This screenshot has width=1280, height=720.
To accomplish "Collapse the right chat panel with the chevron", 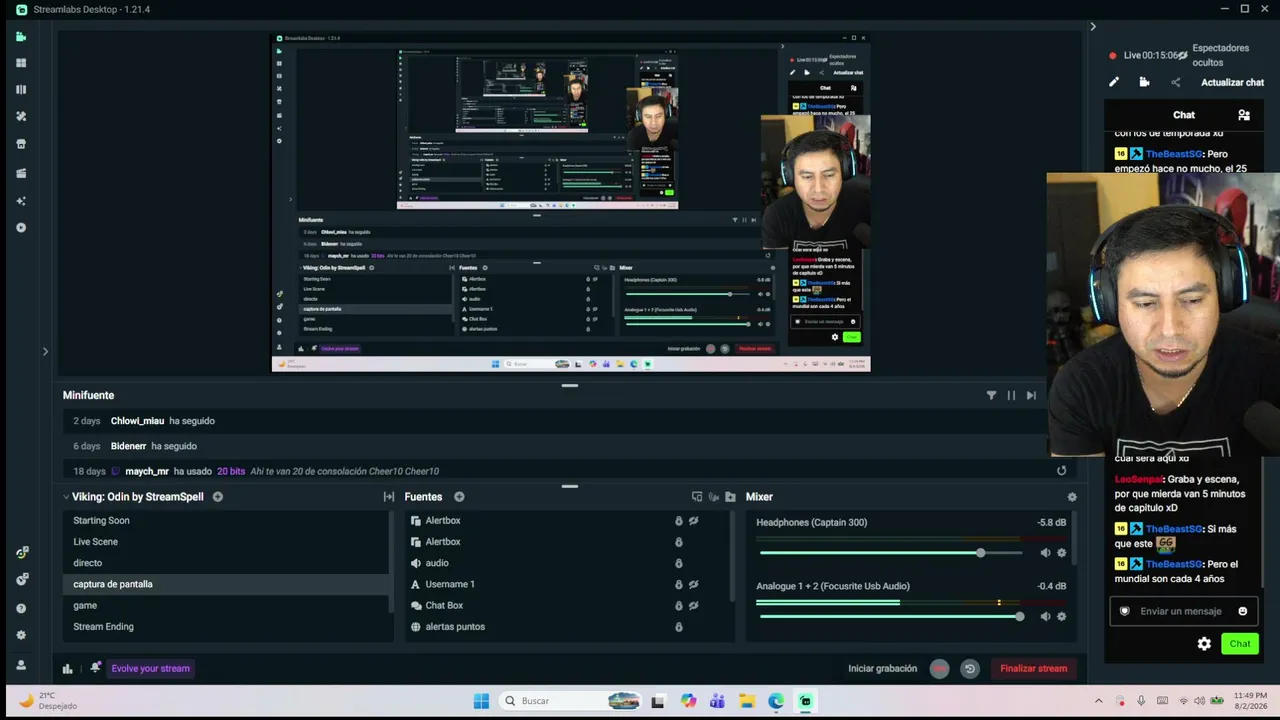I will 1093,27.
